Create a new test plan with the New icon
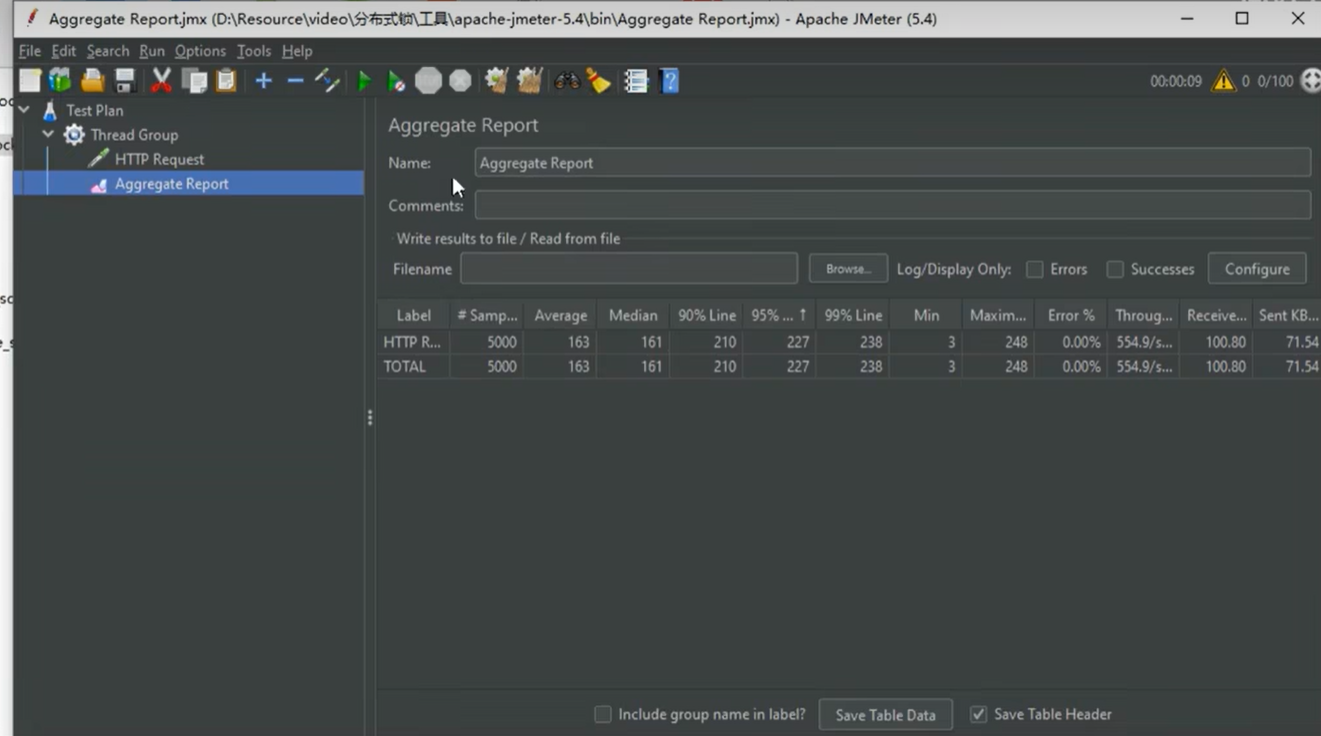Viewport: 1321px width, 736px height. coord(30,81)
